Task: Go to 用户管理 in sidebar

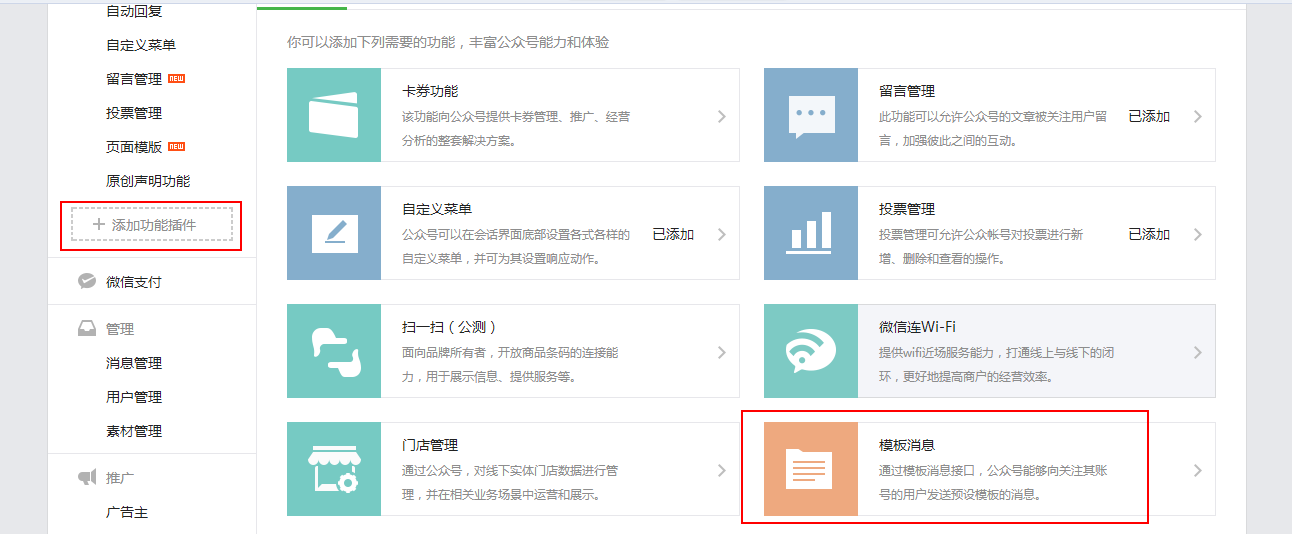Action: (x=134, y=397)
